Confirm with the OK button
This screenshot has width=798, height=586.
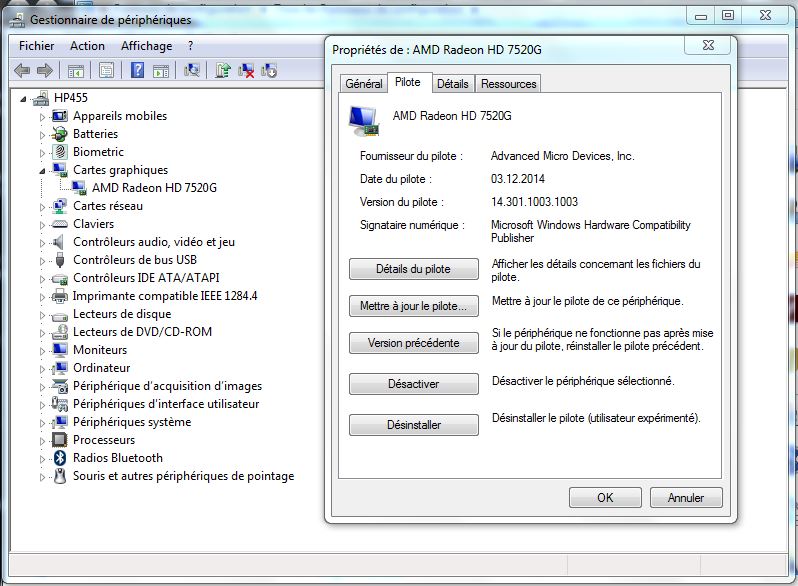pos(605,497)
